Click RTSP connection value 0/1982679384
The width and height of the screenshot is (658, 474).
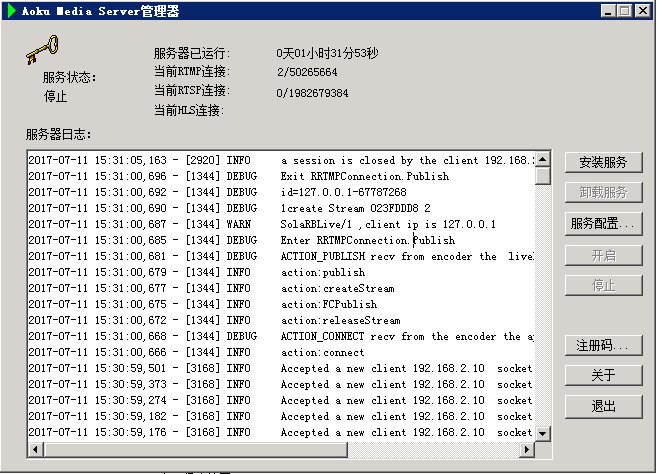click(312, 93)
